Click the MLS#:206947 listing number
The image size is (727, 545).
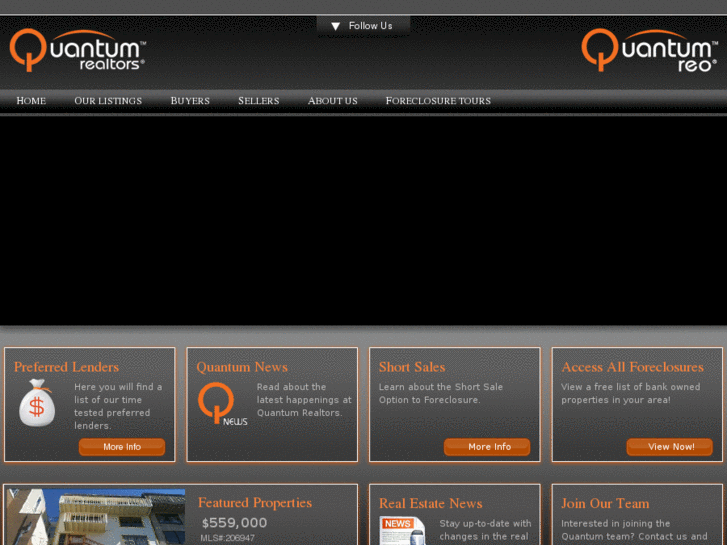[227, 538]
